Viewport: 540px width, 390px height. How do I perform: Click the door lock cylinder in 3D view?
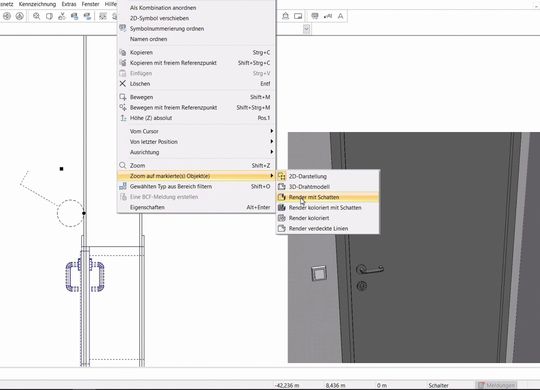pyautogui.click(x=362, y=286)
